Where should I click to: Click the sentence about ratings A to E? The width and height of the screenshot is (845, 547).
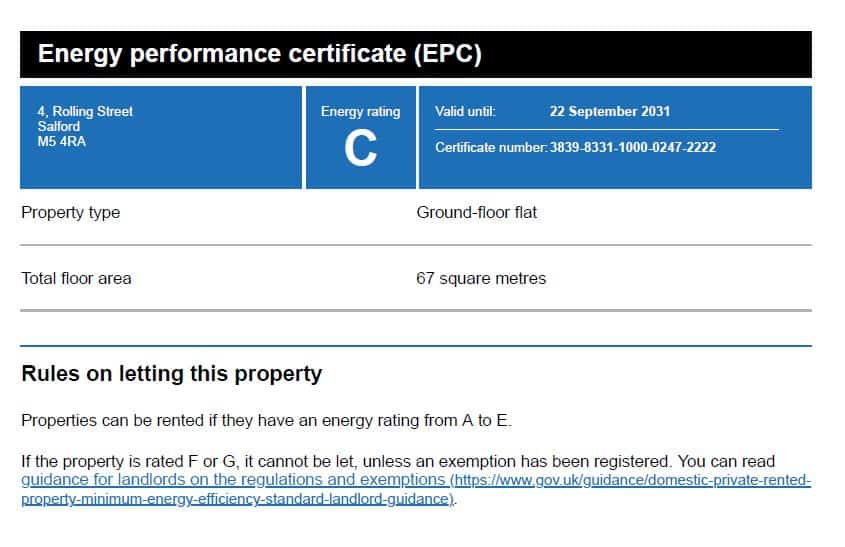tap(266, 420)
